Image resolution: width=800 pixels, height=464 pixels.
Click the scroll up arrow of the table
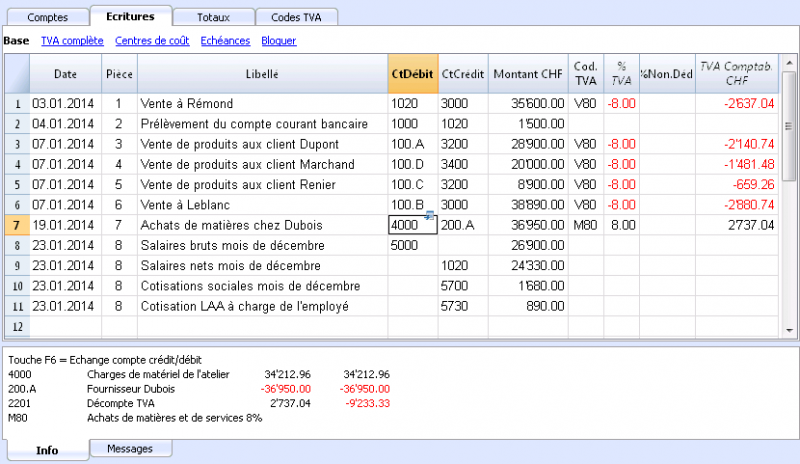coord(789,63)
